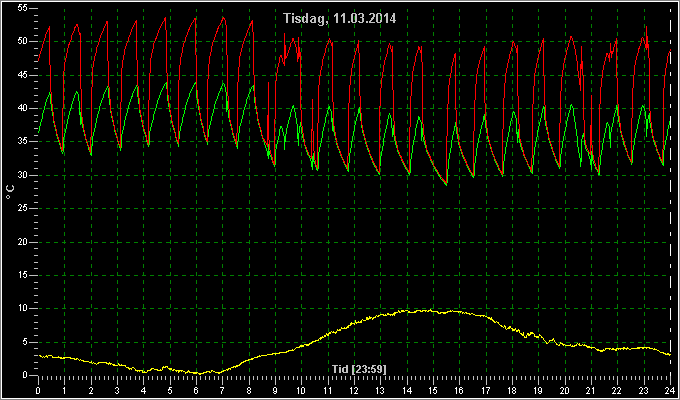Click the 55 value on temperature axis
The width and height of the screenshot is (680, 400).
click(x=23, y=9)
